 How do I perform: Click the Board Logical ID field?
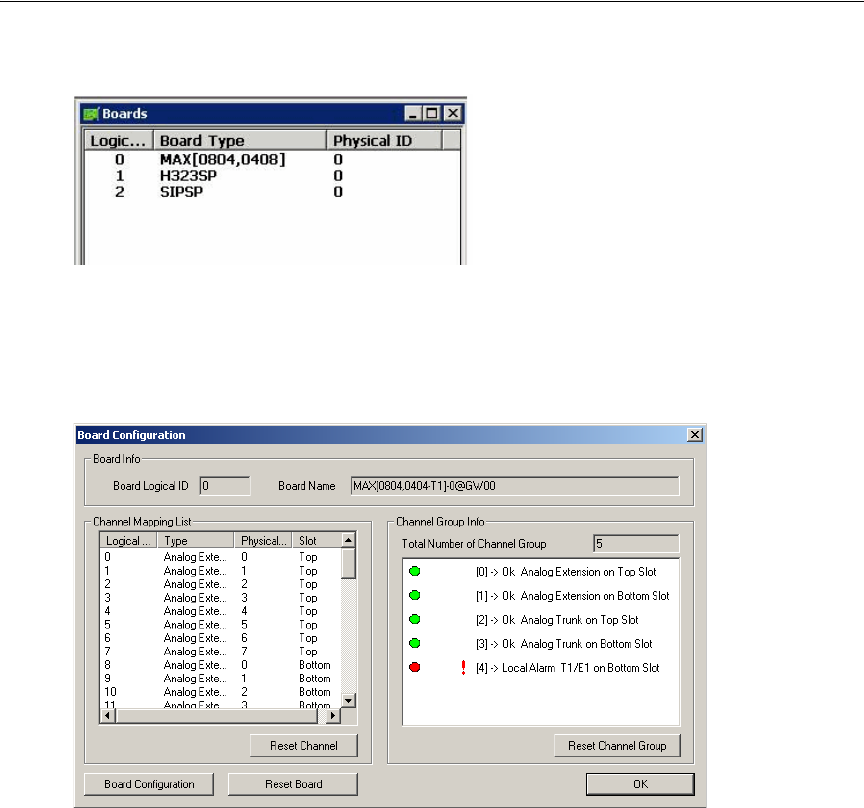point(225,486)
